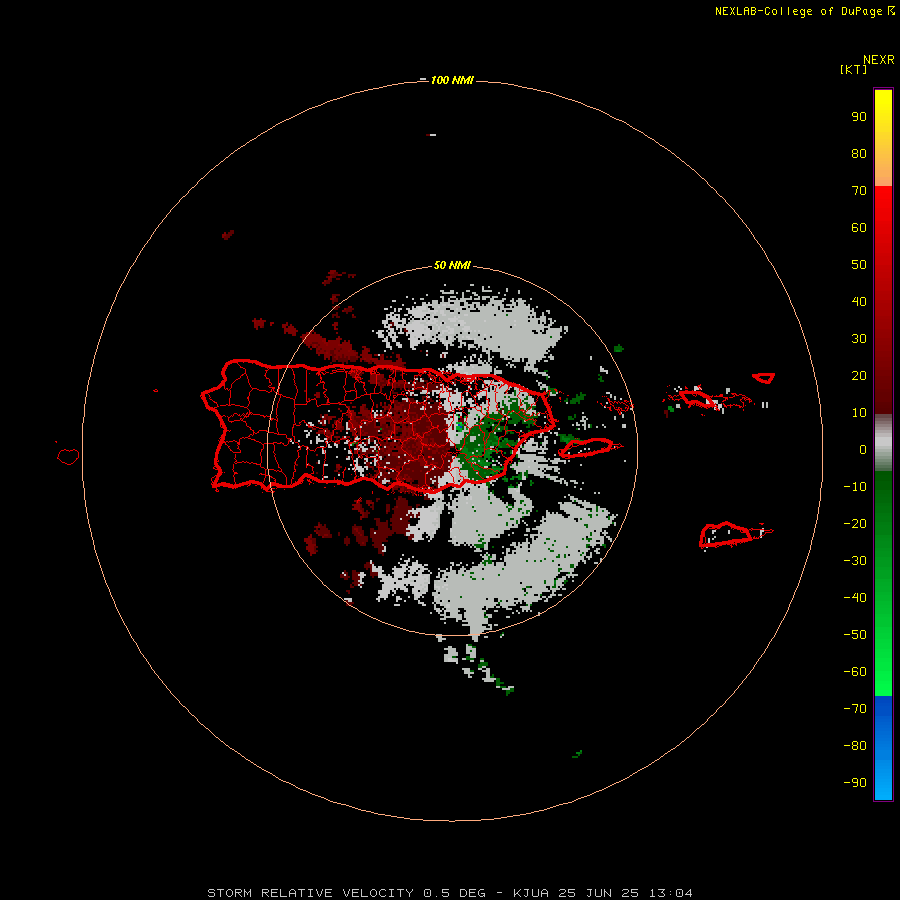Click the -90 value on velocity scale
Image resolution: width=900 pixels, height=900 pixels.
click(855, 783)
